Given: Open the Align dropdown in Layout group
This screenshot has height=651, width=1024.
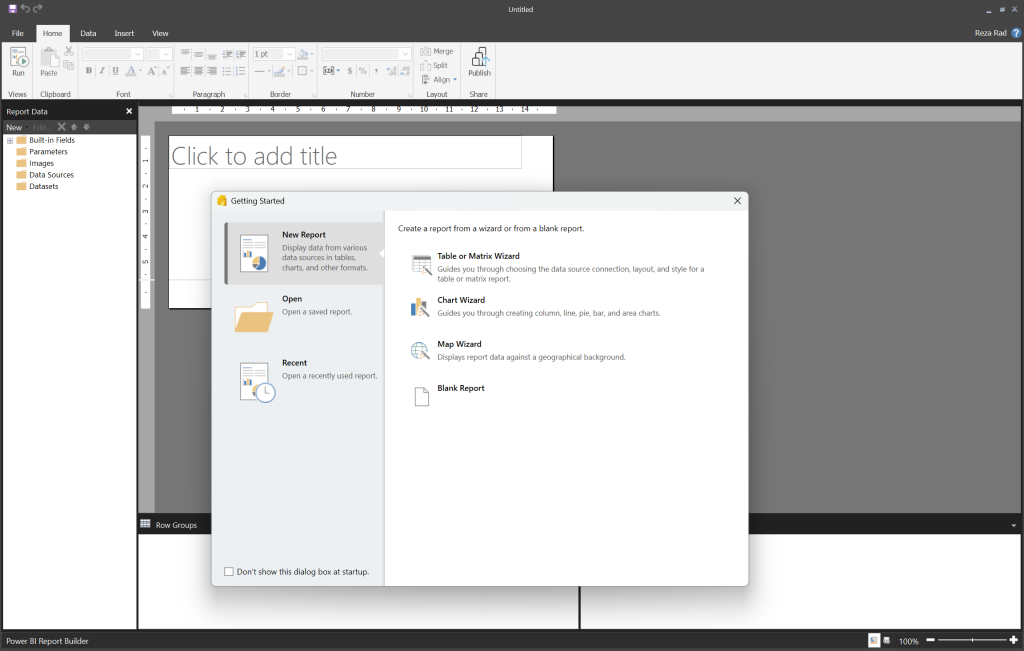Looking at the screenshot, I should click(441, 80).
